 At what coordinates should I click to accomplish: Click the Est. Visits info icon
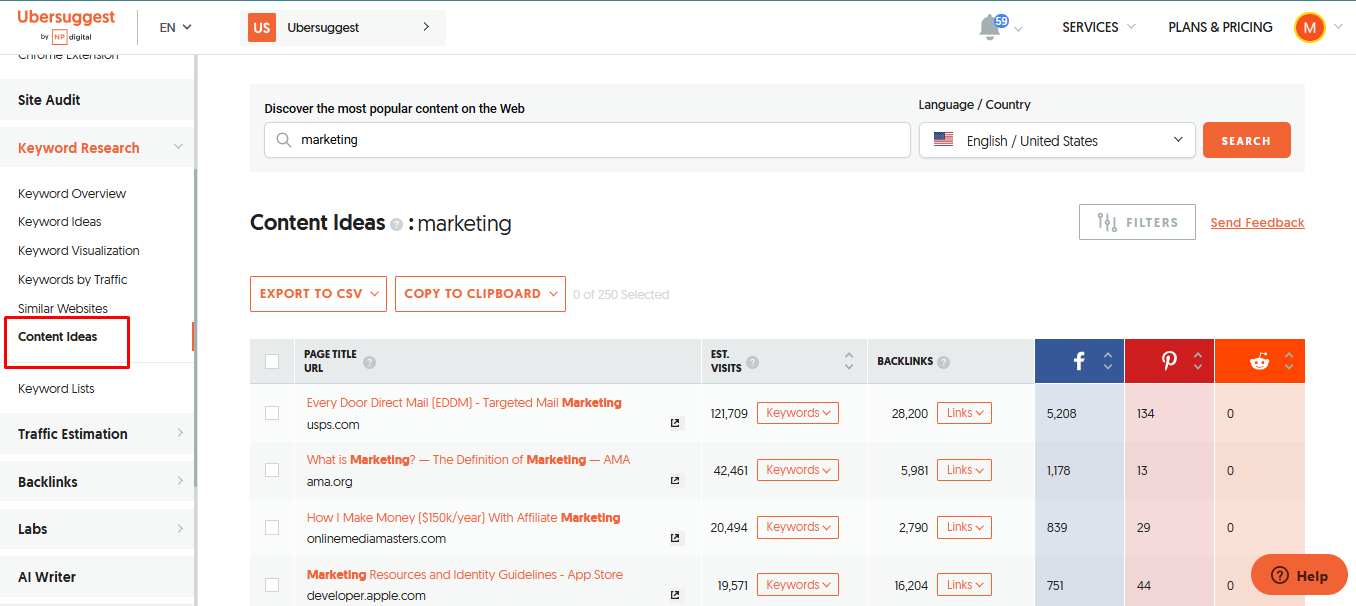click(752, 362)
